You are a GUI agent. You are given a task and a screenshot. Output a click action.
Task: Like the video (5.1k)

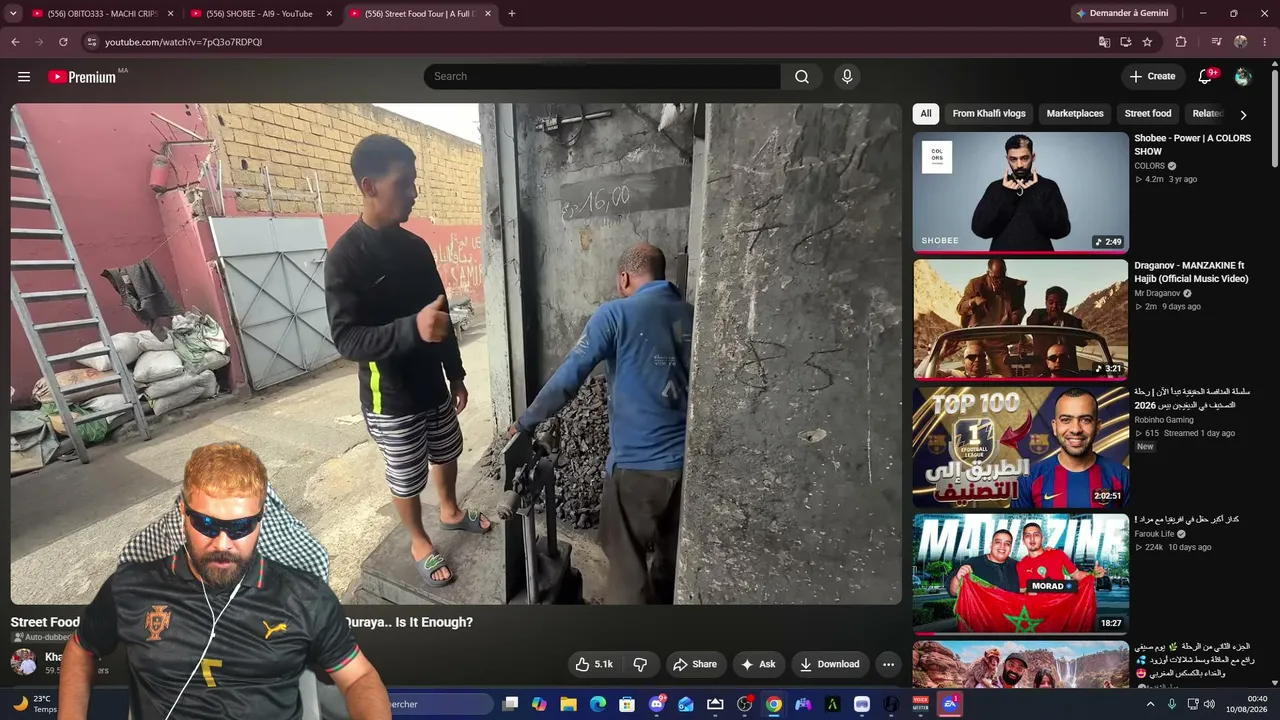tap(594, 664)
